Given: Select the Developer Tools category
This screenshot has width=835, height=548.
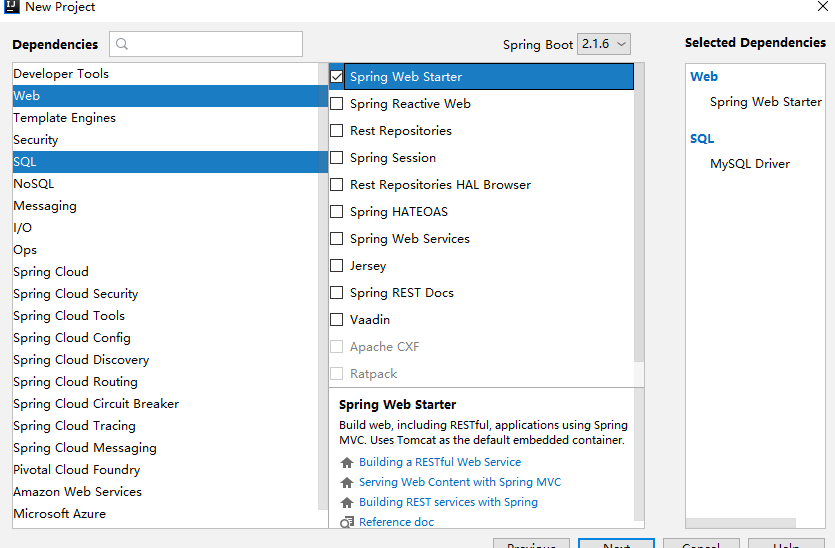Looking at the screenshot, I should [165, 73].
